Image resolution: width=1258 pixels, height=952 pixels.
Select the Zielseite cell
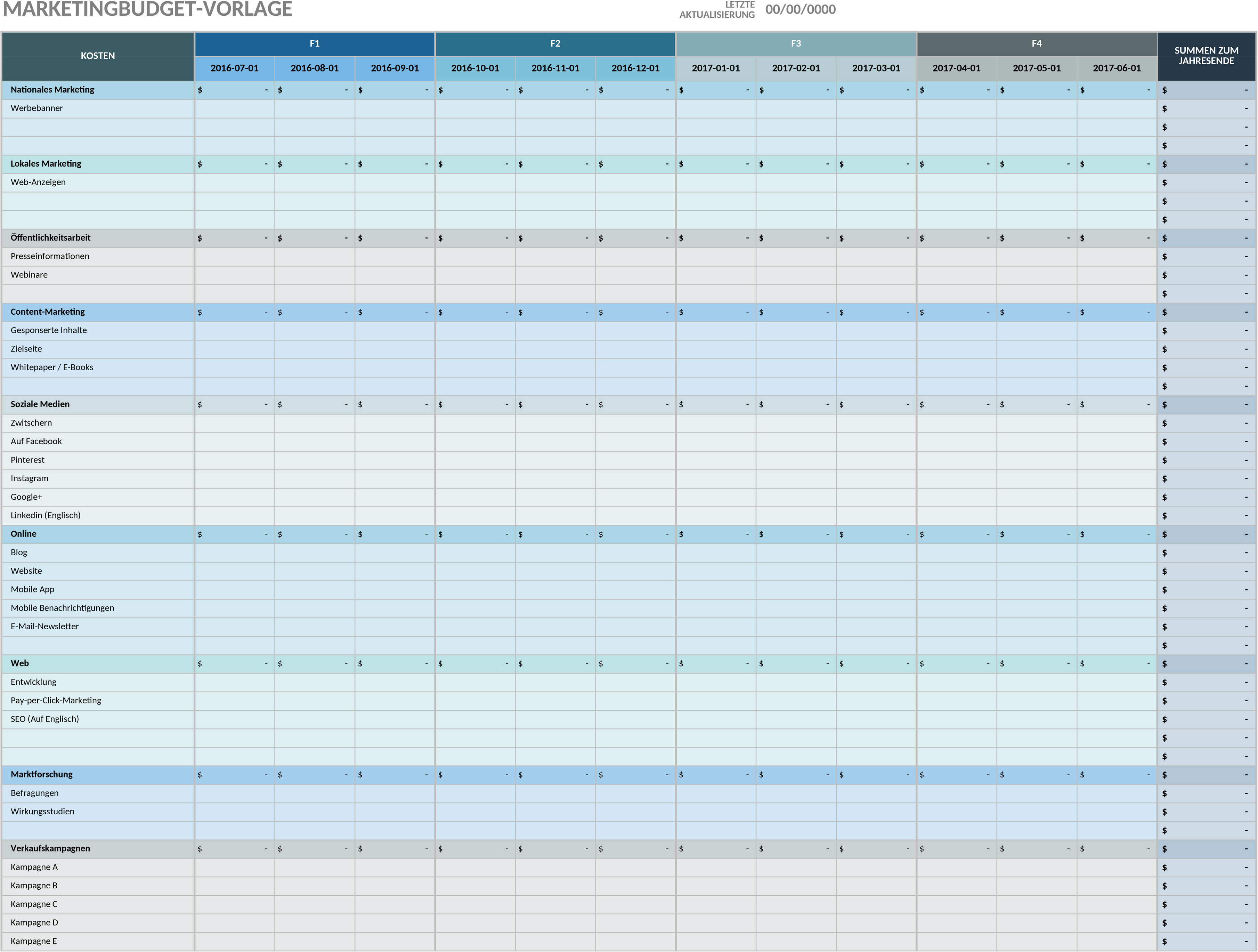pyautogui.click(x=98, y=349)
